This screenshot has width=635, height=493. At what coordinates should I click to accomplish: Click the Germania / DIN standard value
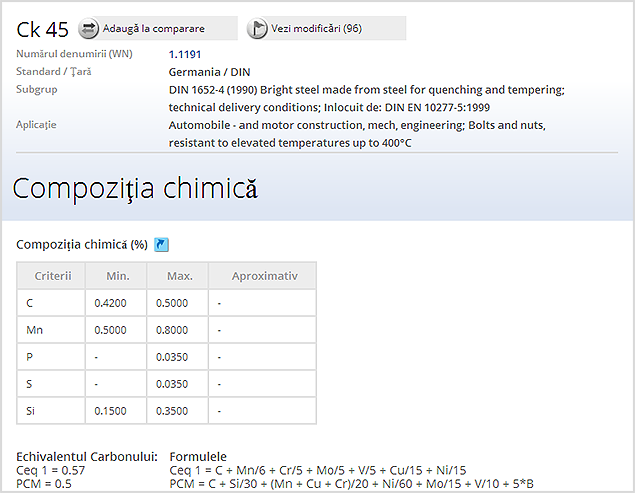click(x=209, y=72)
